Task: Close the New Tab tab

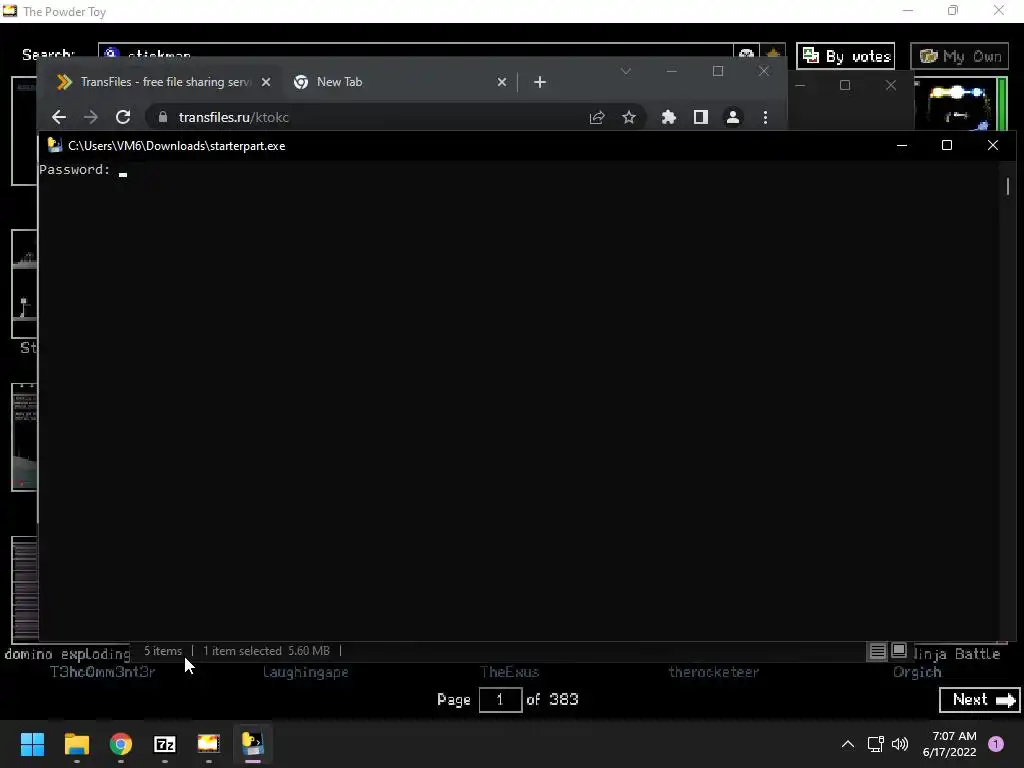Action: 502,82
